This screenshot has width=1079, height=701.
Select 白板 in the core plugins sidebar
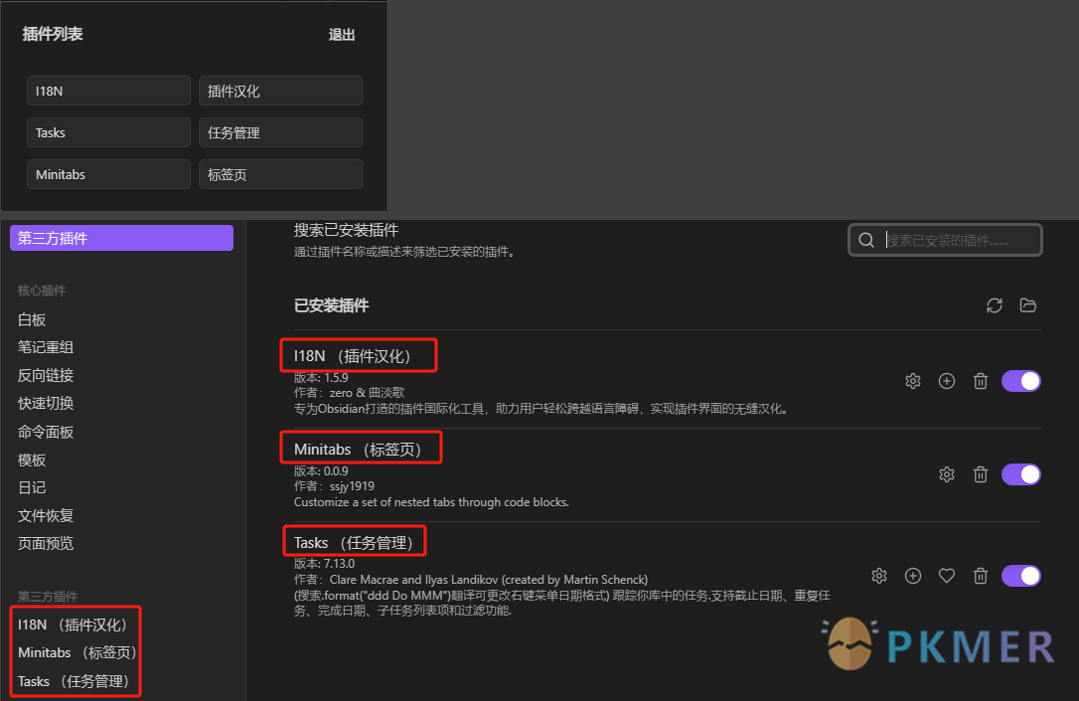pos(31,319)
